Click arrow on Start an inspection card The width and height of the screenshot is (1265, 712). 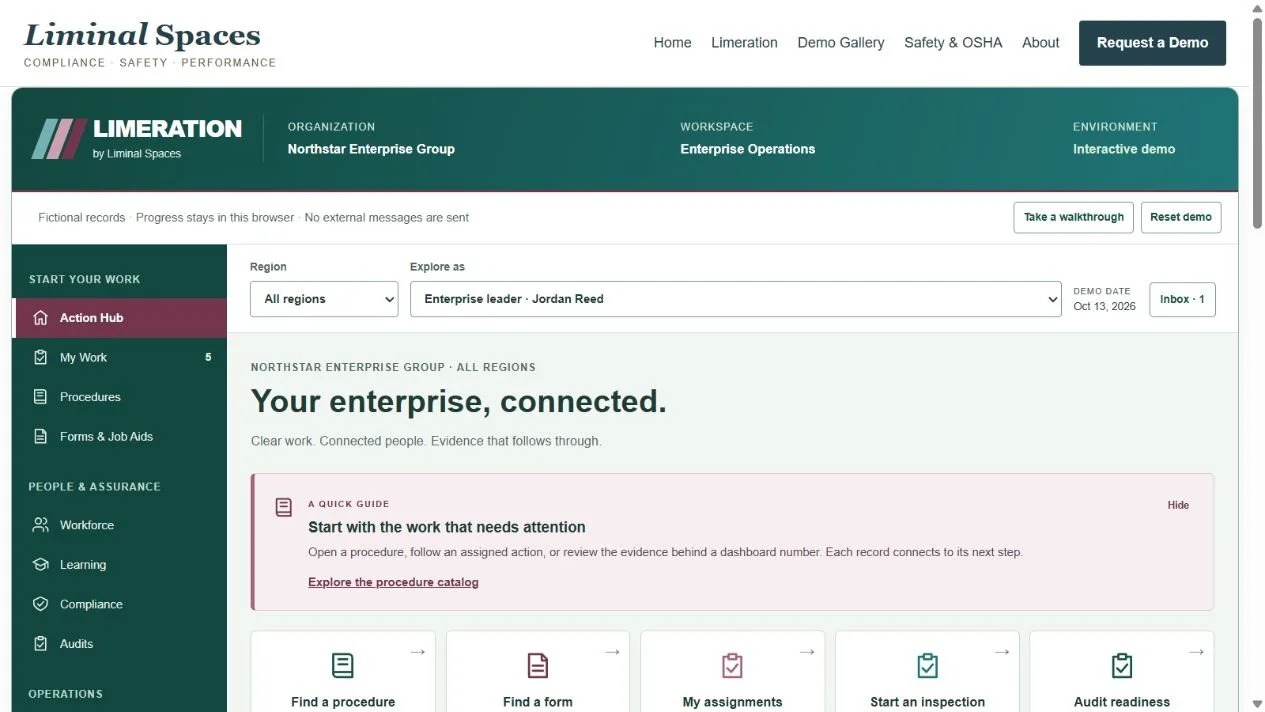1001,652
